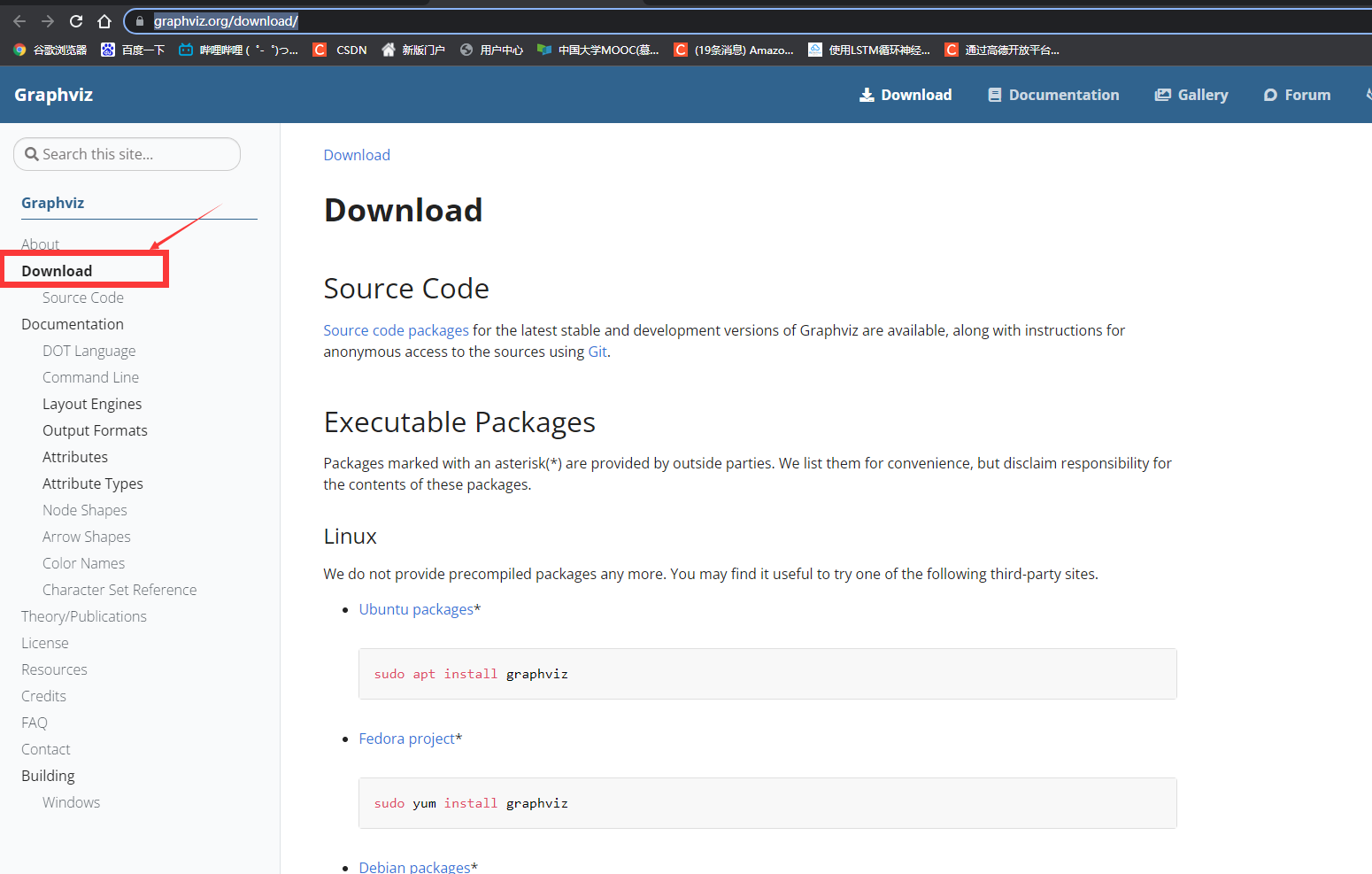
Task: Click the Download breadcrumb link
Action: click(357, 155)
